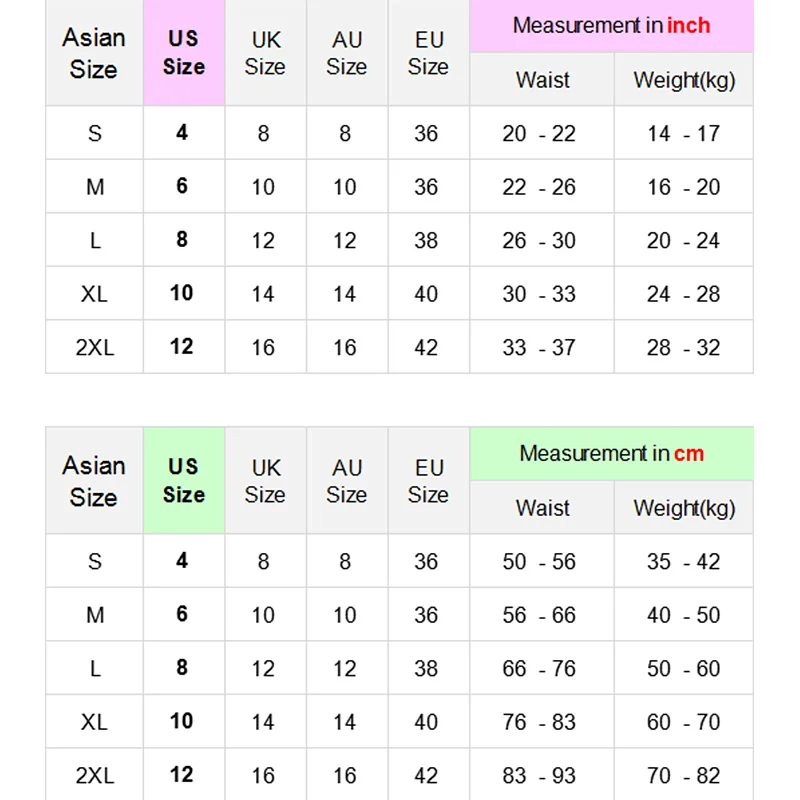Click the weight range 16 - 20
Screen dimensions: 800x800
coord(684,187)
